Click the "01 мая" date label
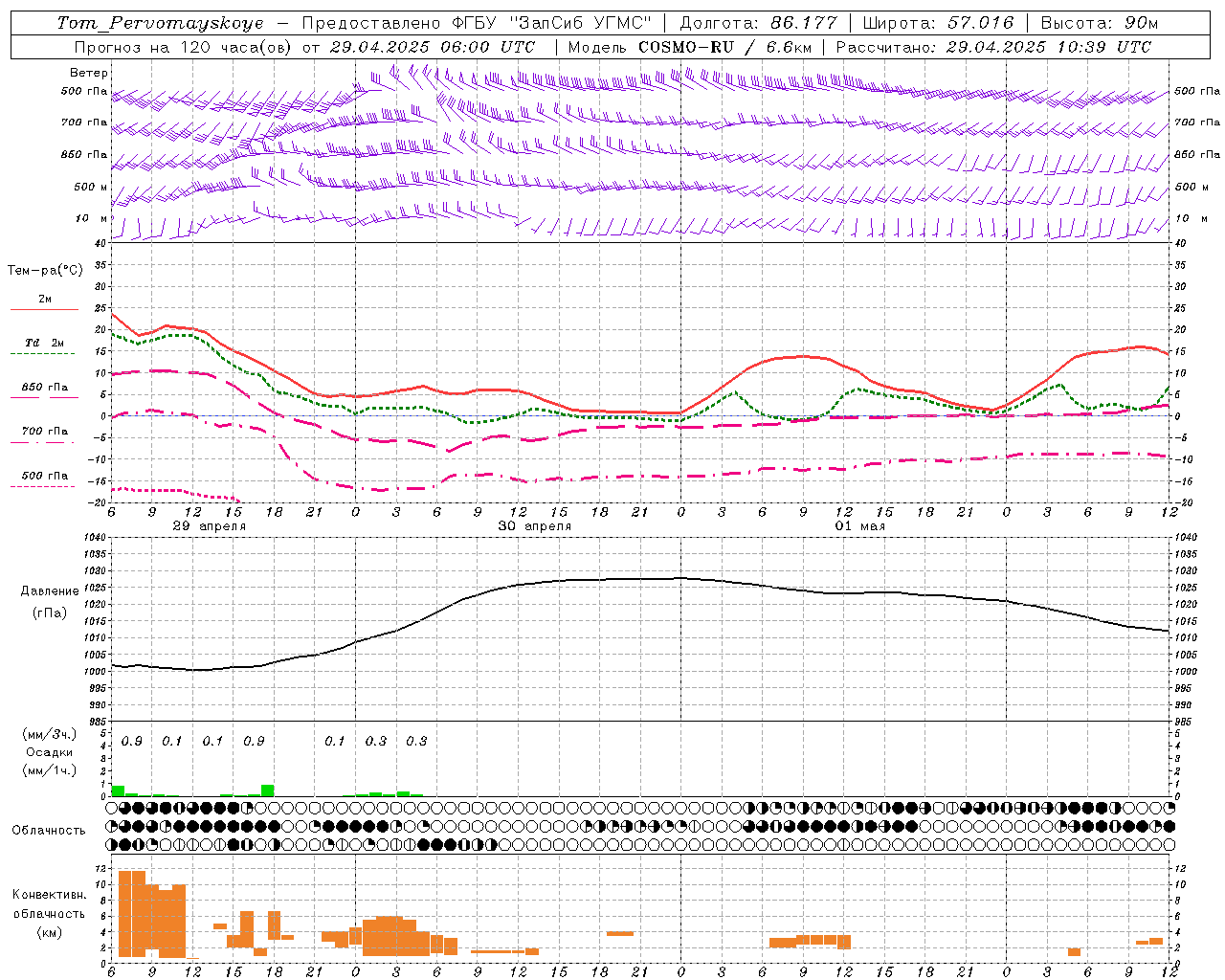 (x=859, y=526)
